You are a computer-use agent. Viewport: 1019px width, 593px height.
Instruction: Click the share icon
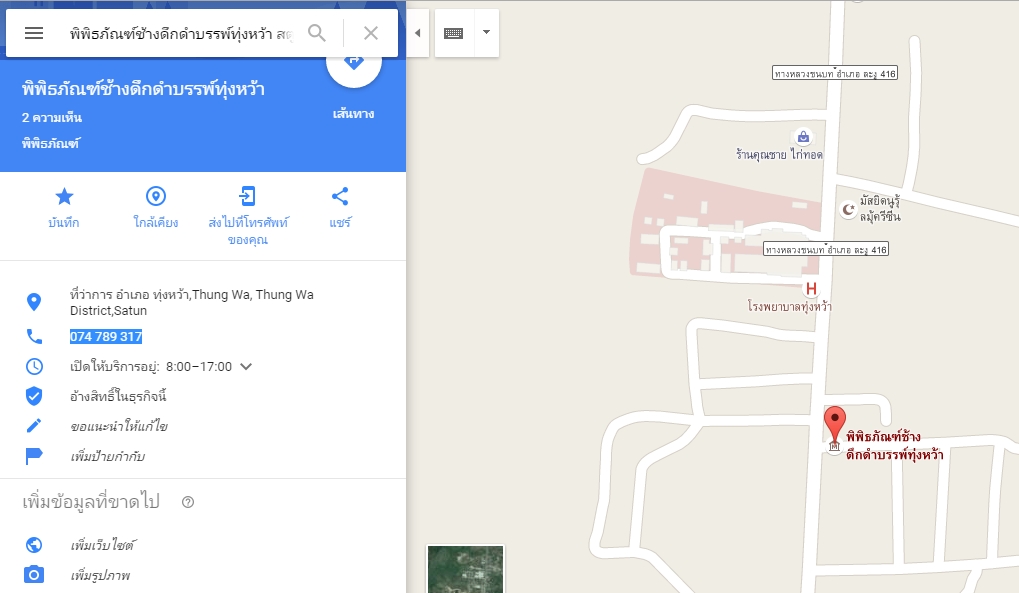coord(340,196)
